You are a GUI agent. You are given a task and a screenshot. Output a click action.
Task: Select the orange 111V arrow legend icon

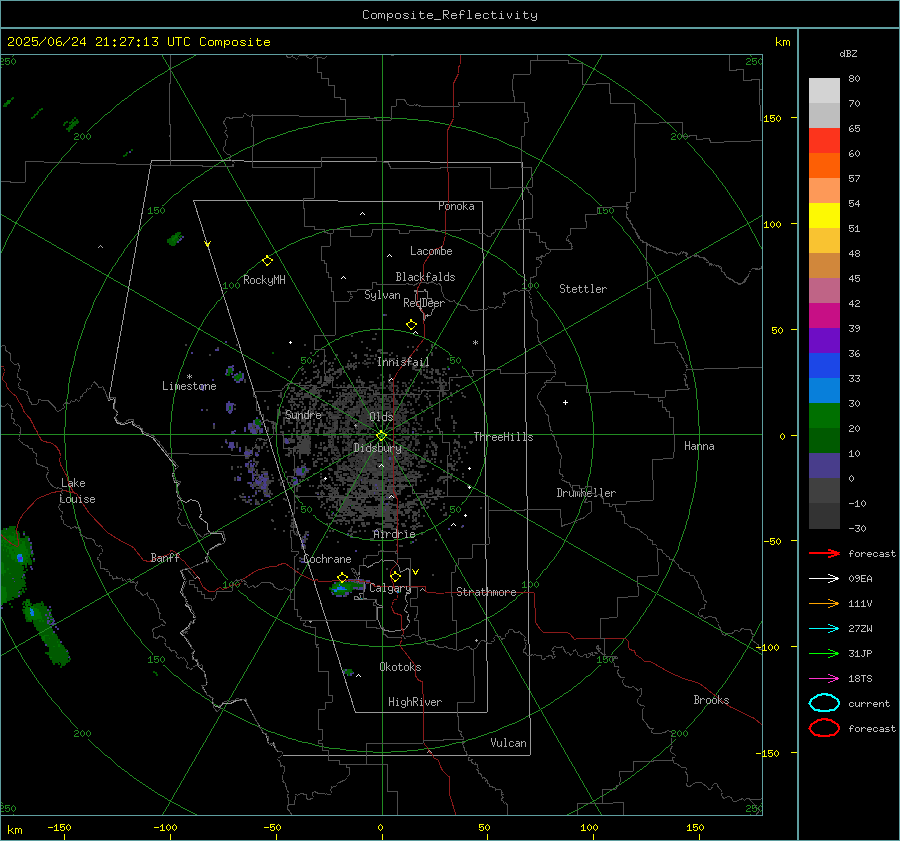coord(824,603)
